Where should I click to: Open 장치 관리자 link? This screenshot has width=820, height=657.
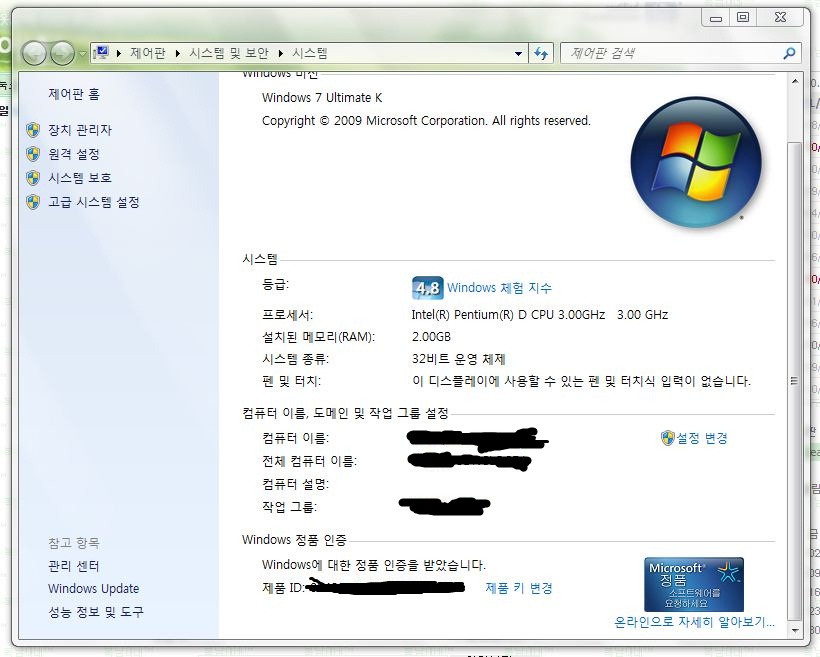79,130
